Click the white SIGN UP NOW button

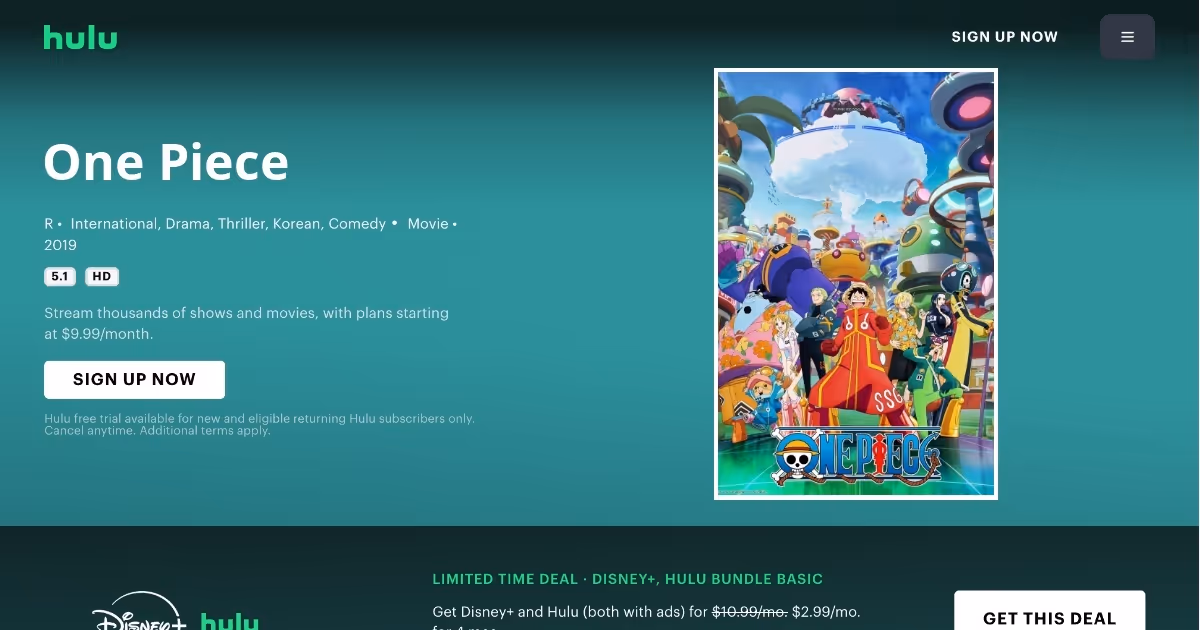coord(134,380)
